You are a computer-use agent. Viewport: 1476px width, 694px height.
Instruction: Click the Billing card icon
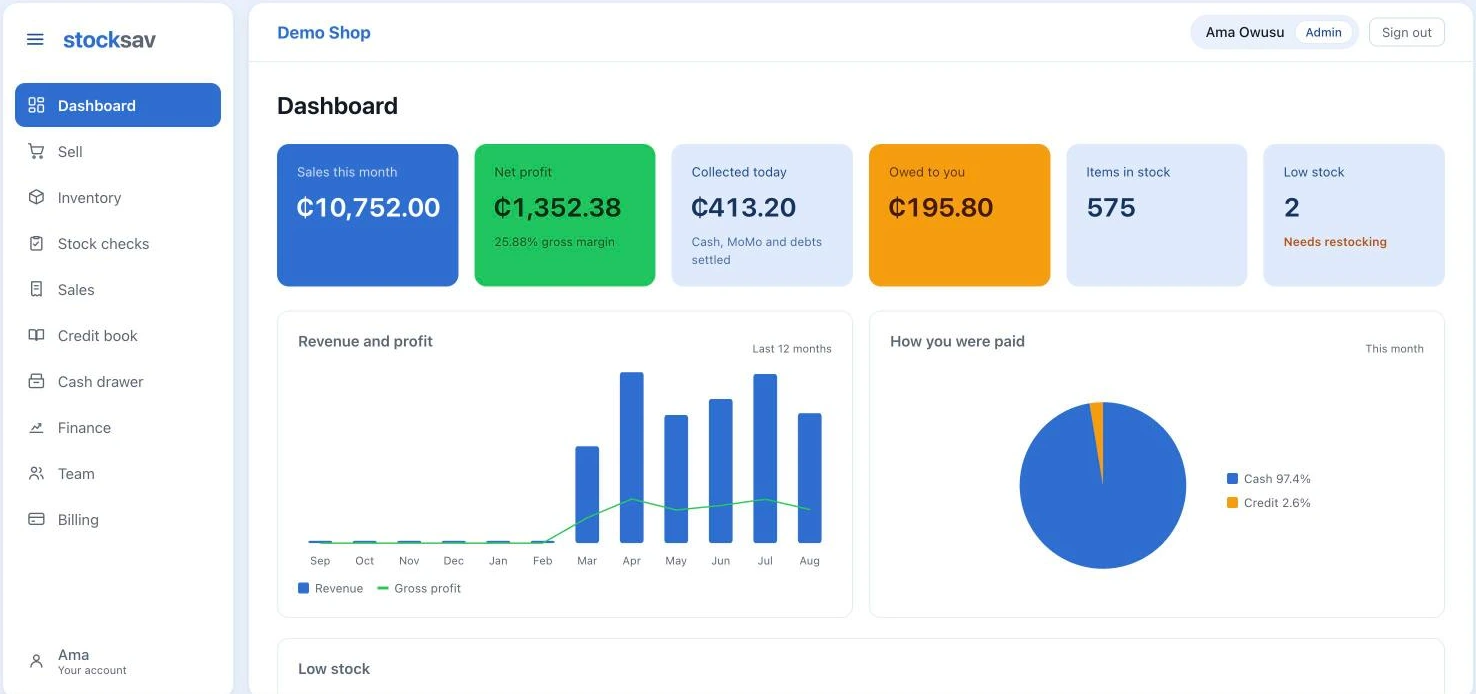(36, 519)
